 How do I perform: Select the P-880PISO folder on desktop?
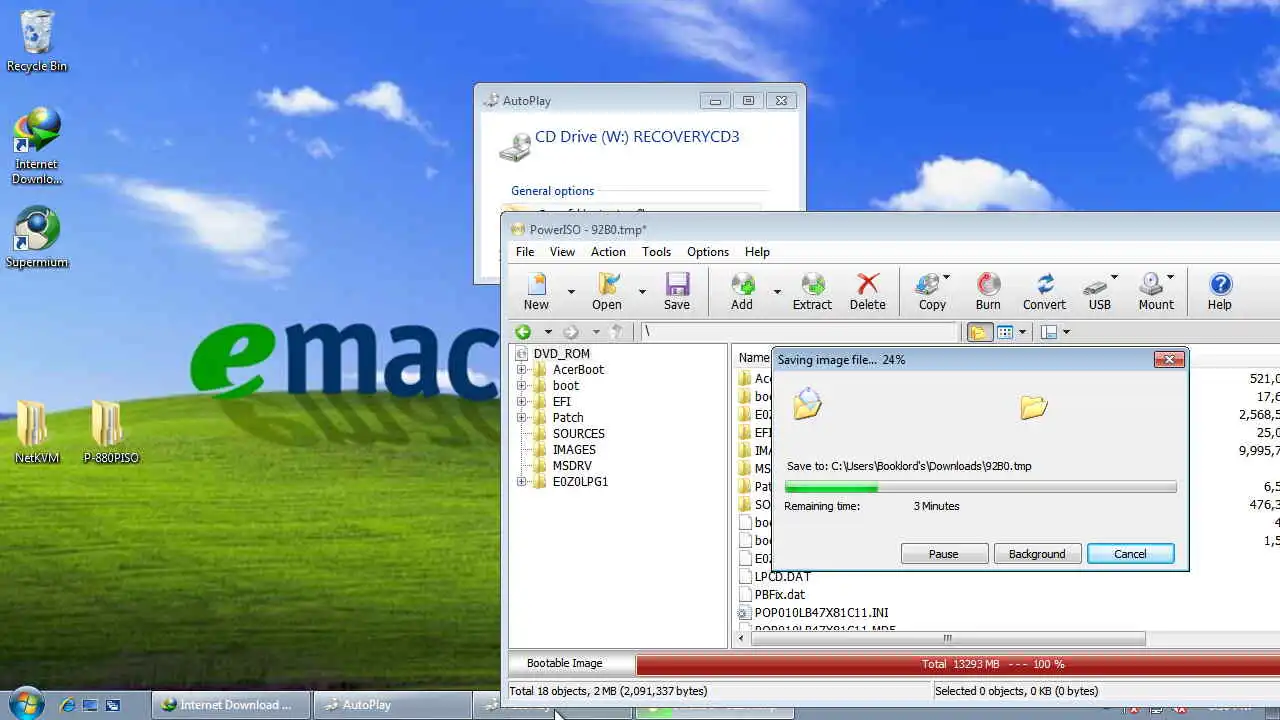point(111,432)
